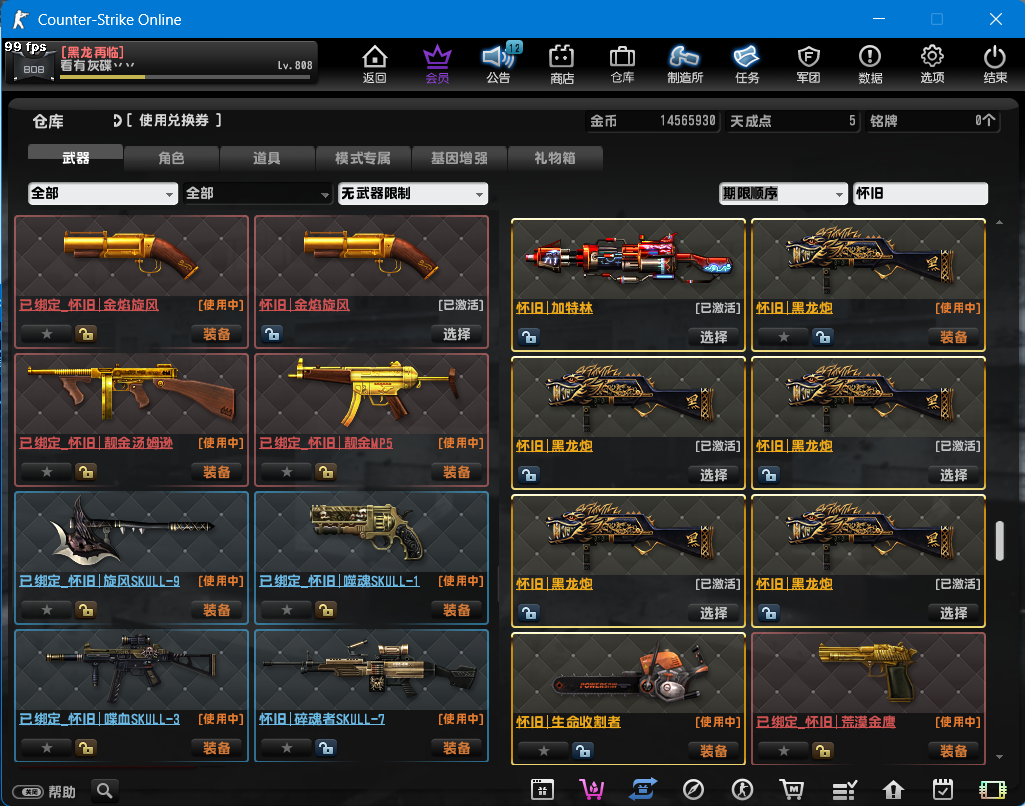Viewport: 1025px width, 806px height.
Task: Toggle favorite star on 生命收割者
Action: point(543,751)
